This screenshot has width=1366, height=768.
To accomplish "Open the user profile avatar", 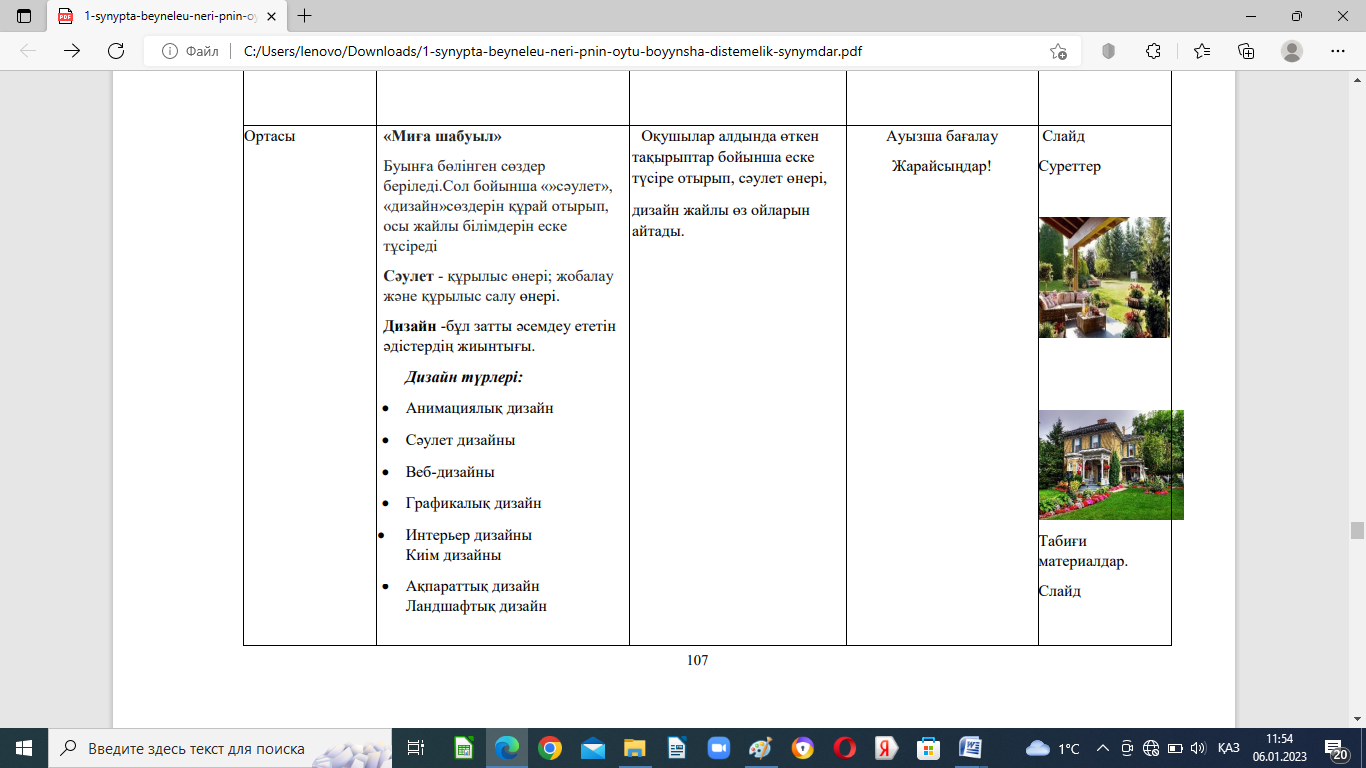I will 1292,51.
